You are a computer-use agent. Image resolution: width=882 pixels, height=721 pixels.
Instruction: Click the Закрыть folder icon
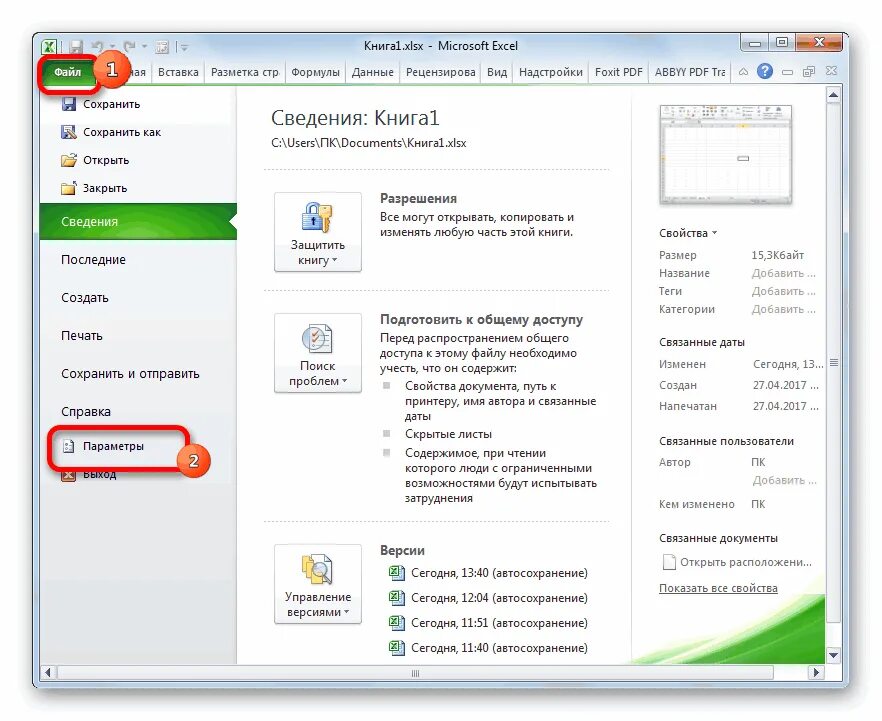pyautogui.click(x=69, y=188)
